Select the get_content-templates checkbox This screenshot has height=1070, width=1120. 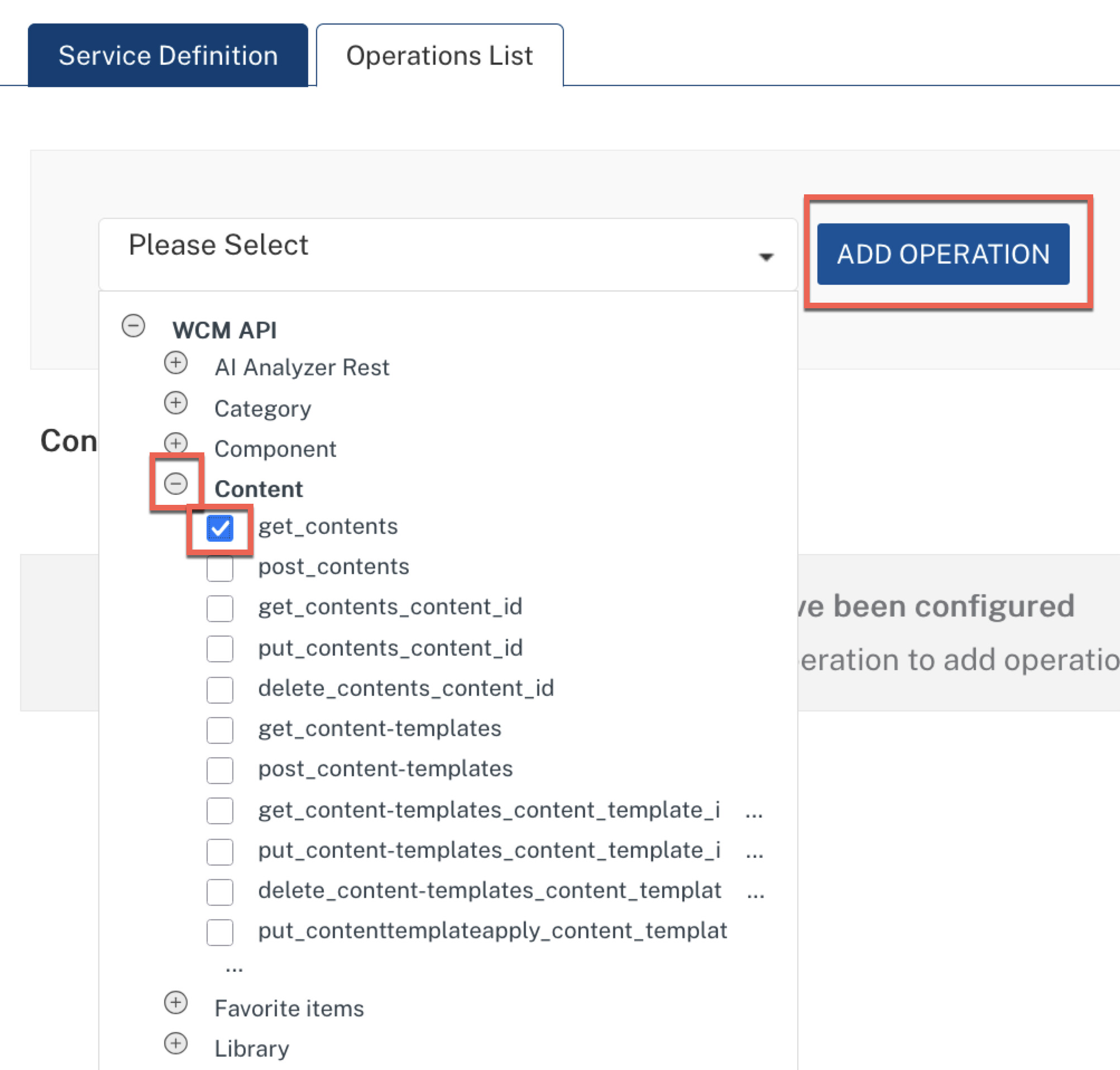(219, 730)
